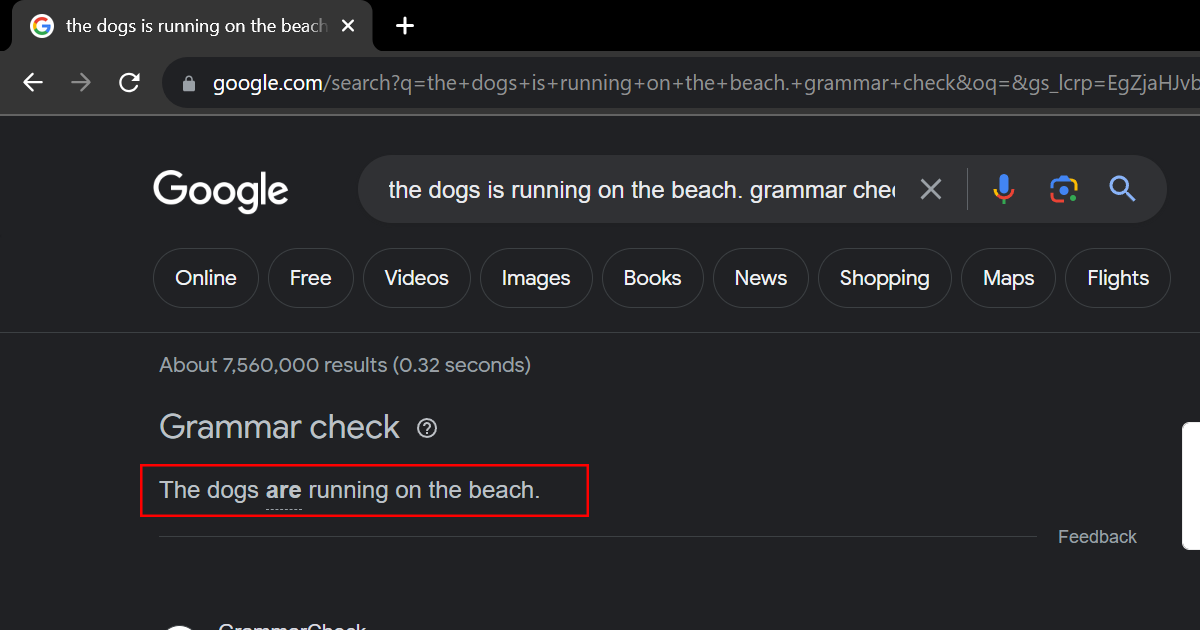The image size is (1200, 630).
Task: Click the browser back arrow
Action: tap(33, 83)
